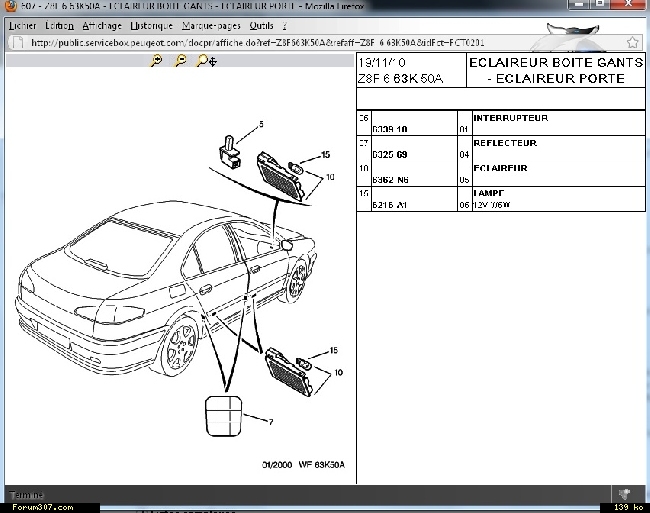The height and width of the screenshot is (513, 650).
Task: Open the Edition menu
Action: (x=59, y=26)
